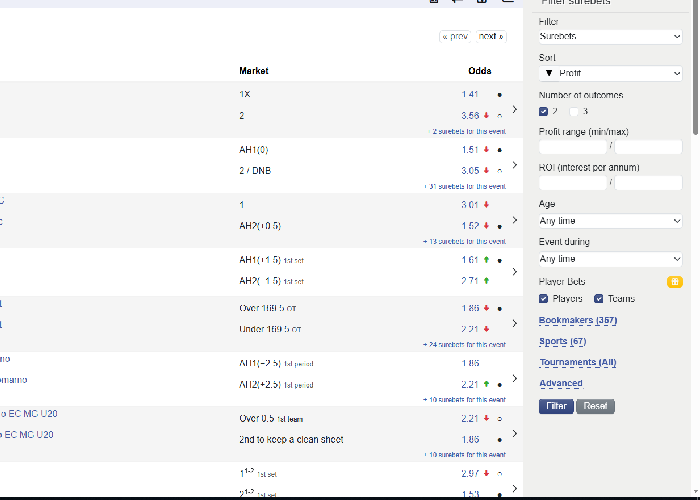Open '+10 surebets' link under AH2(+2.5) row

pos(465,400)
